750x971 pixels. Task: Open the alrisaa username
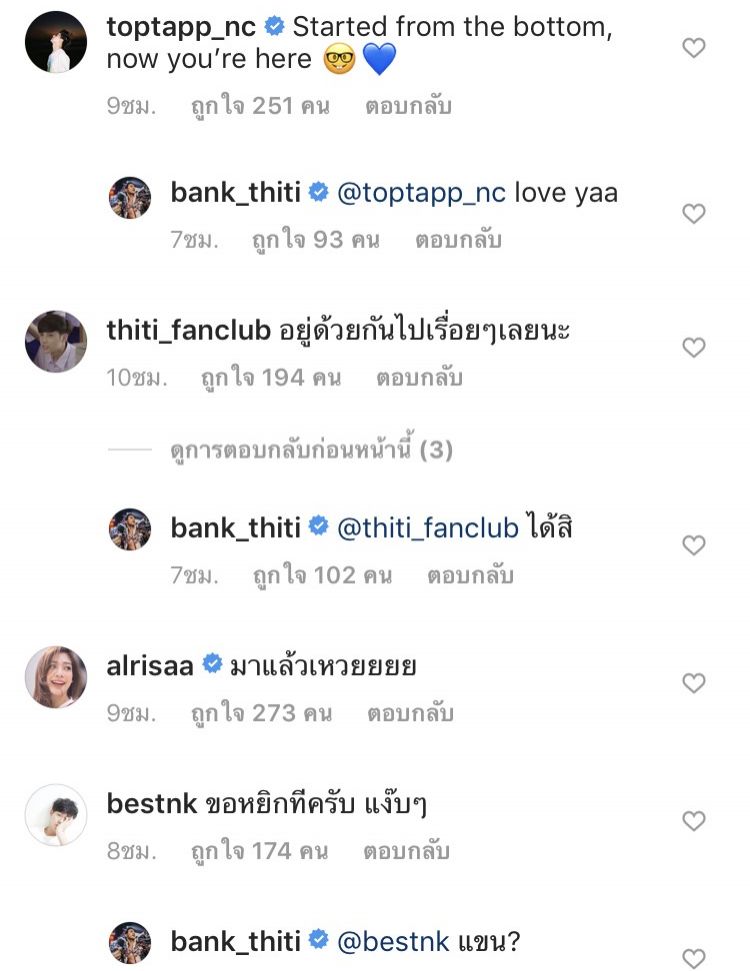point(150,665)
